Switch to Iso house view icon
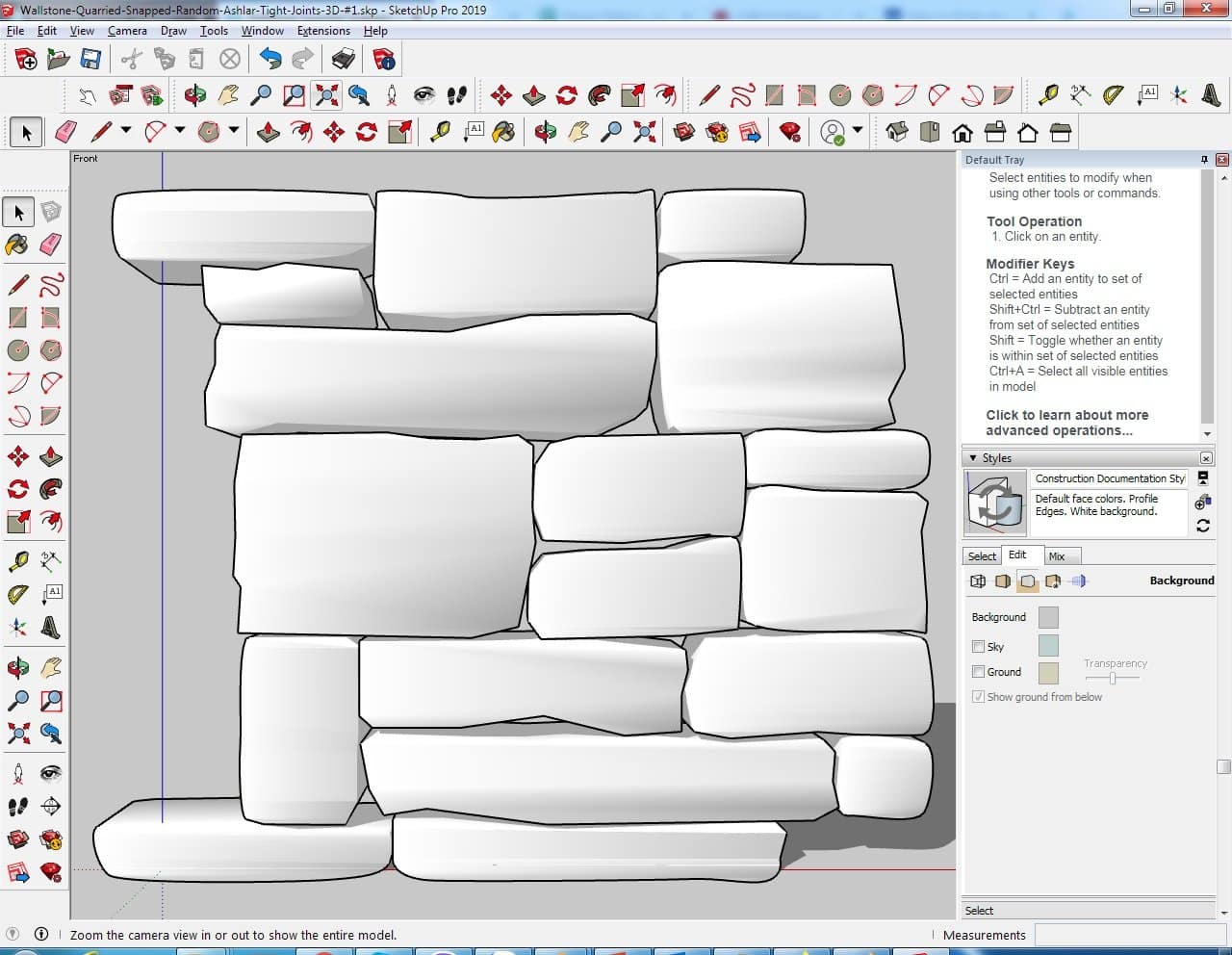Image resolution: width=1232 pixels, height=955 pixels. [x=896, y=132]
